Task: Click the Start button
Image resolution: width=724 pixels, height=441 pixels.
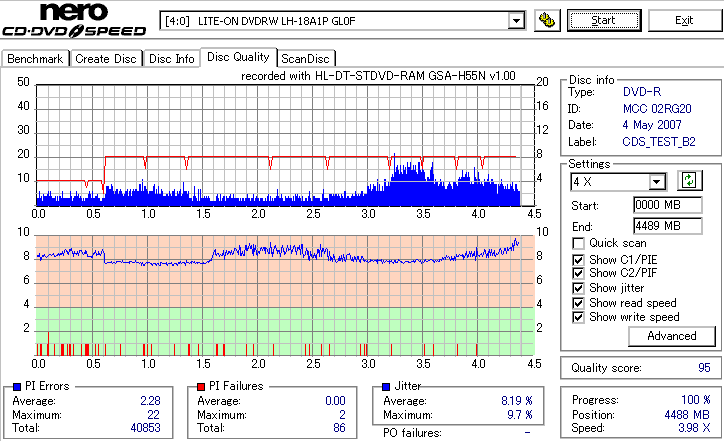Action: click(x=604, y=21)
